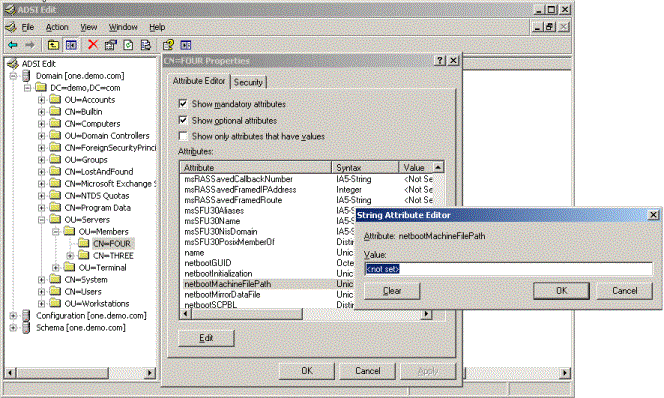Image resolution: width=664 pixels, height=398 pixels.
Task: Enable Show only attributes that have values
Action: pyautogui.click(x=183, y=136)
